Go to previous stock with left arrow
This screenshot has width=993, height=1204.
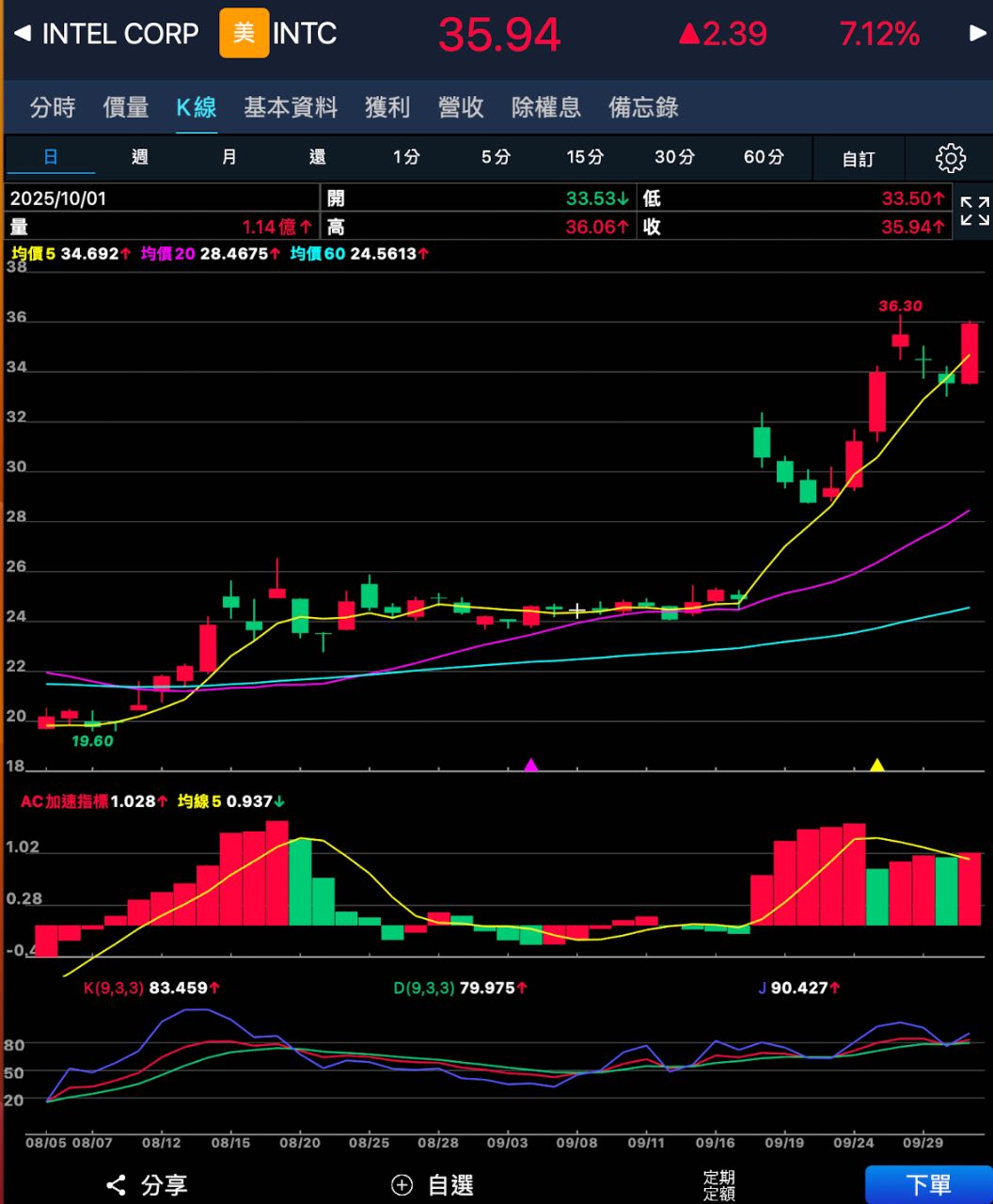(22, 34)
